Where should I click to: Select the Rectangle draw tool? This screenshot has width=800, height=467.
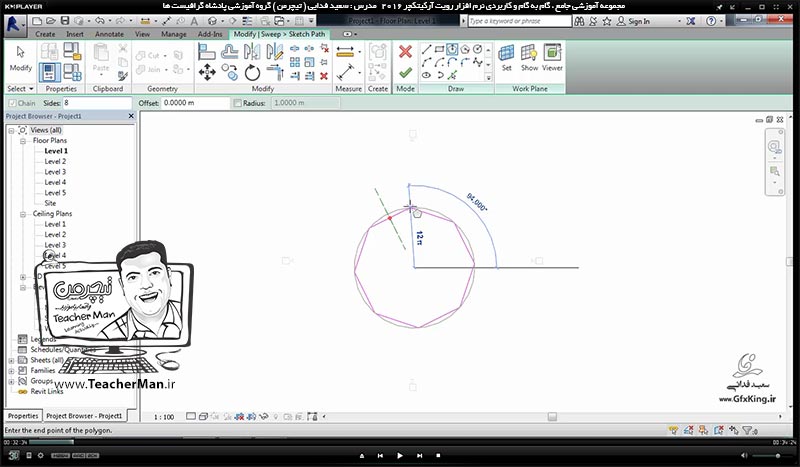[439, 49]
